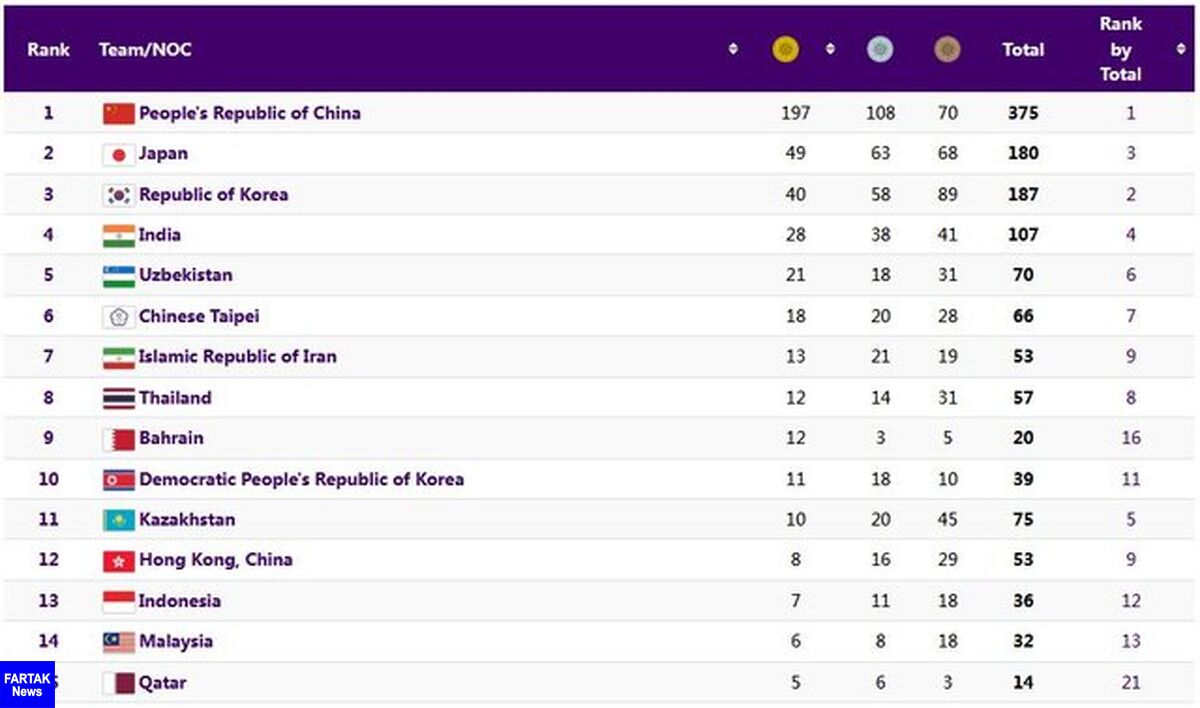This screenshot has height=708, width=1200.
Task: Click the Total column header
Action: coord(1023,49)
